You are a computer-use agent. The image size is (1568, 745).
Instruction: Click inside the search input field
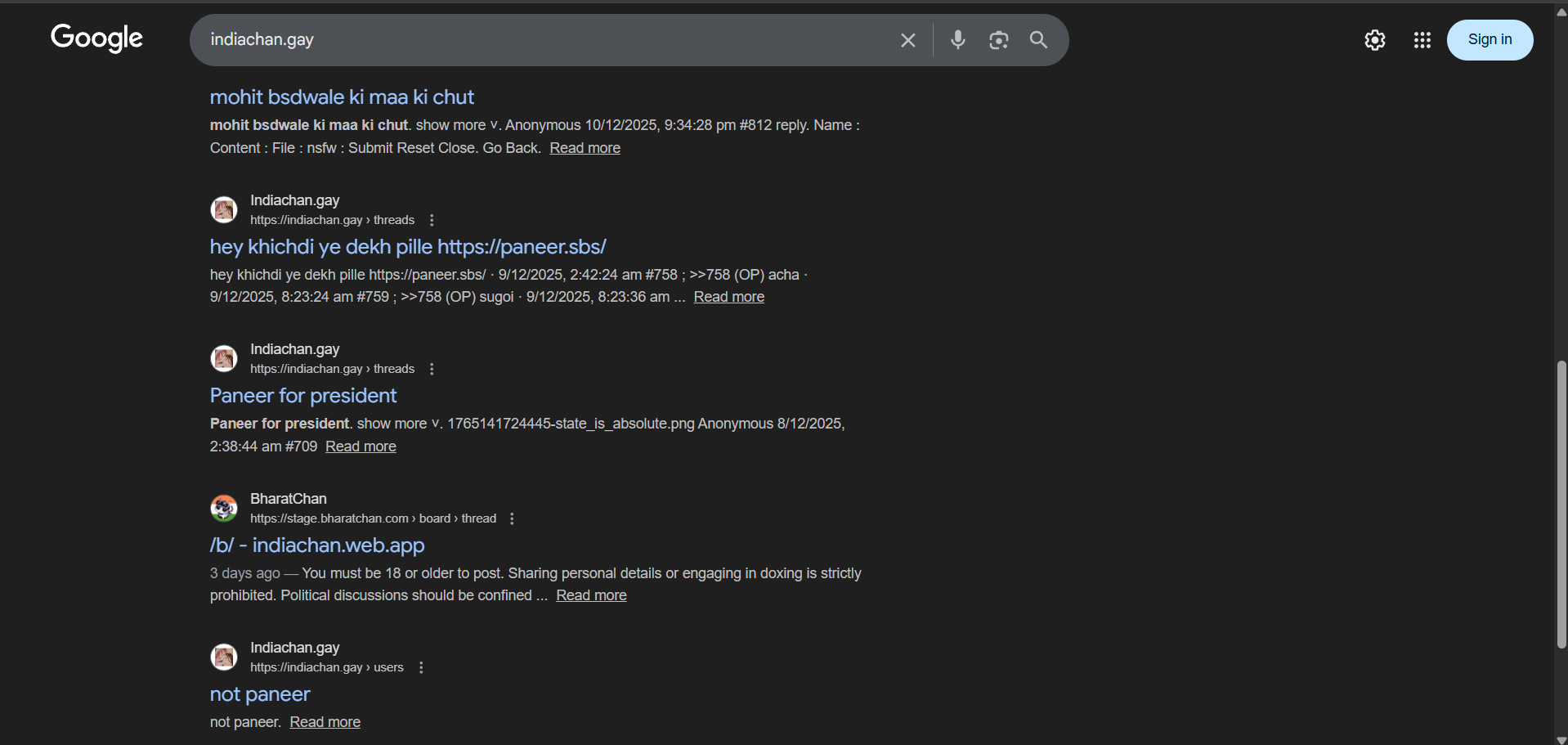click(540, 40)
